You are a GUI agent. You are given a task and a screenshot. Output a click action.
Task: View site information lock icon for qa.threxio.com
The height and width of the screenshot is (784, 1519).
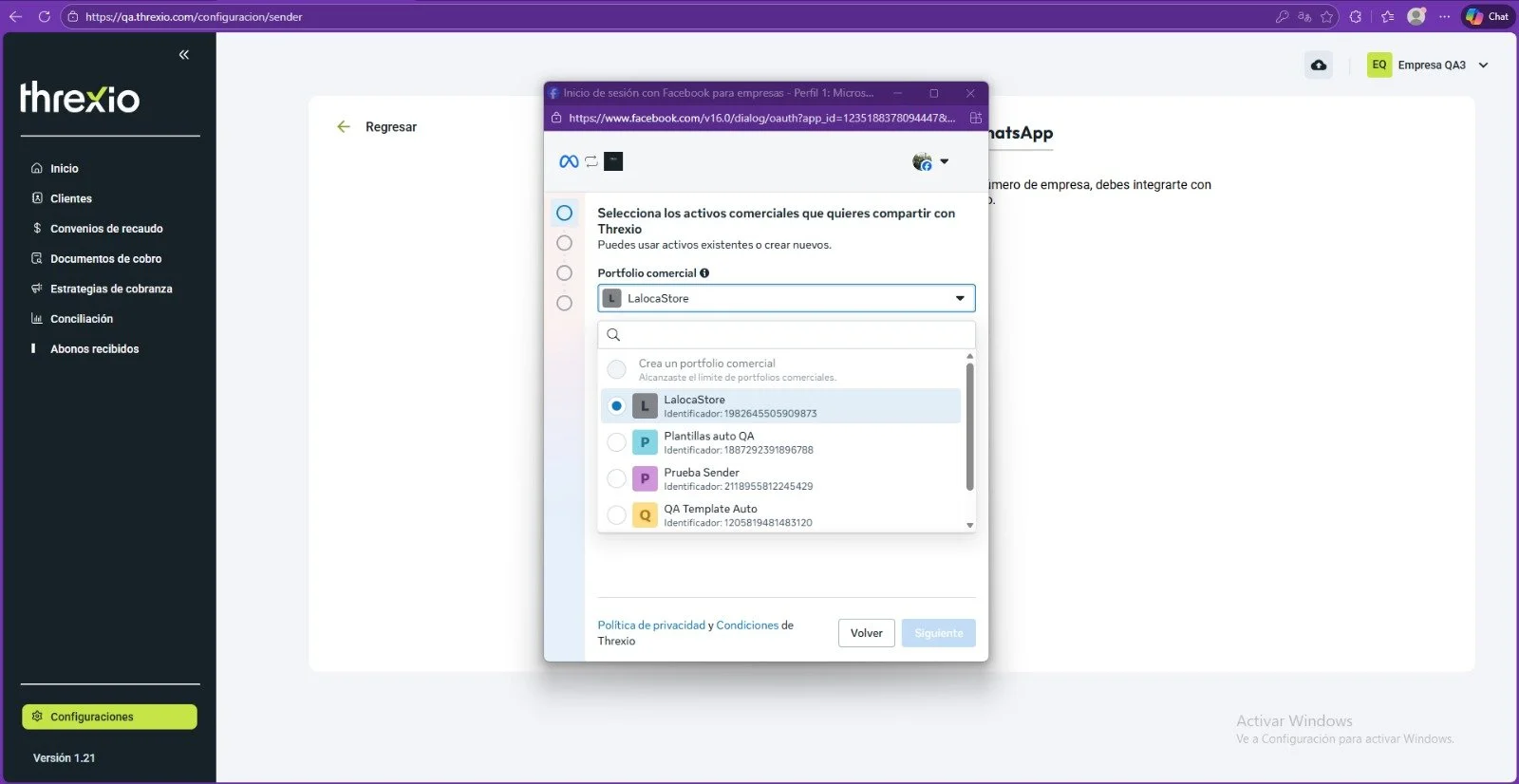click(x=72, y=16)
